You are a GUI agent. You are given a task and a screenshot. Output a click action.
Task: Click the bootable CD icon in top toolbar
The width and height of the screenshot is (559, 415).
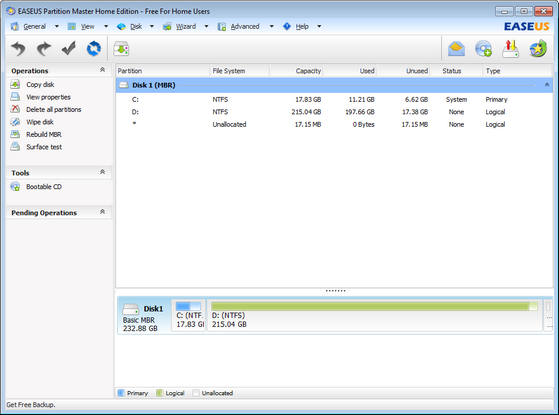coord(483,49)
